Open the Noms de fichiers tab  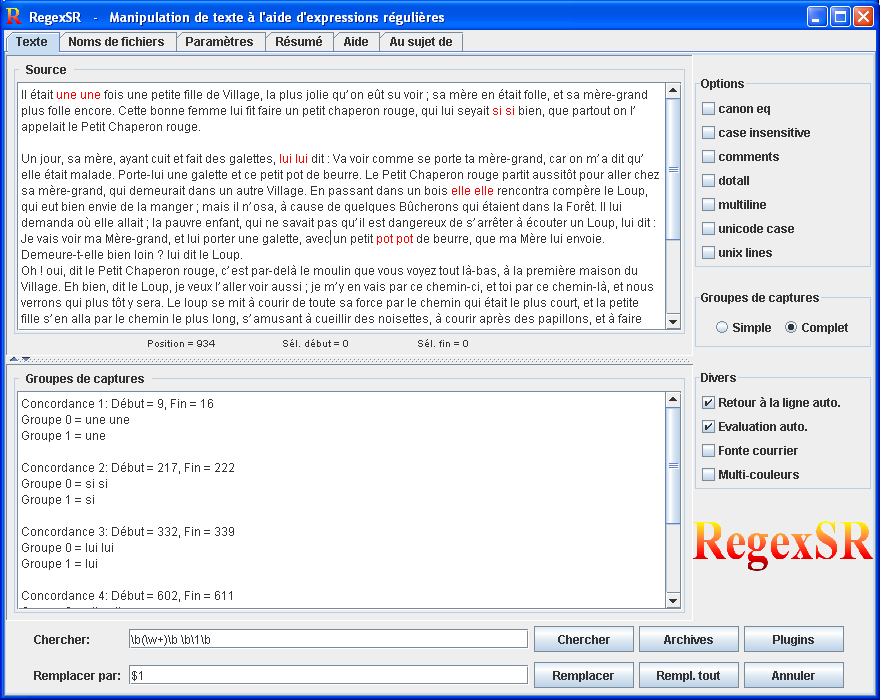tap(117, 42)
